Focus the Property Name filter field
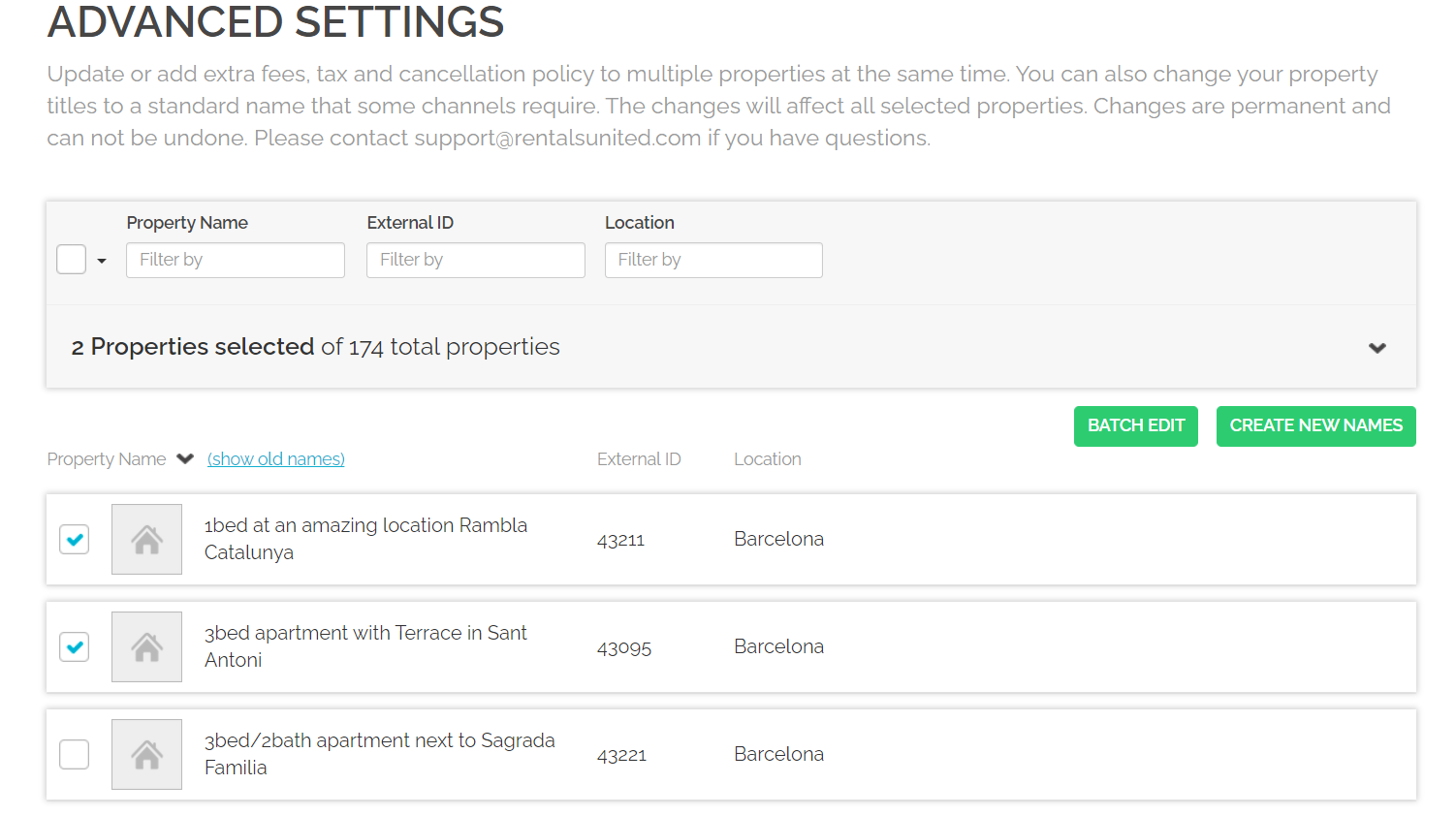 coord(236,260)
